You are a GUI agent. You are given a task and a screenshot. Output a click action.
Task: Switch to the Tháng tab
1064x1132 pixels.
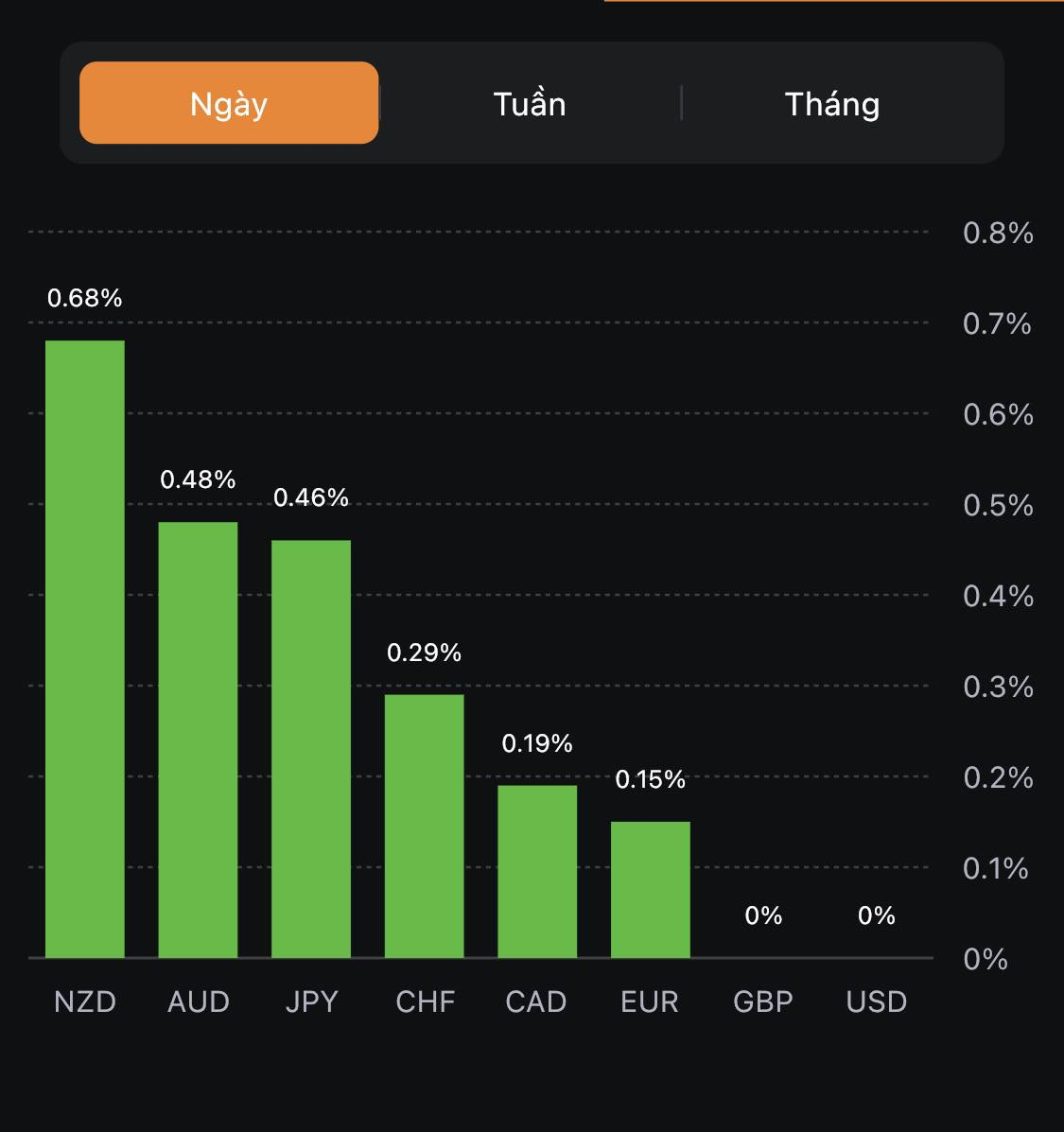point(832,103)
